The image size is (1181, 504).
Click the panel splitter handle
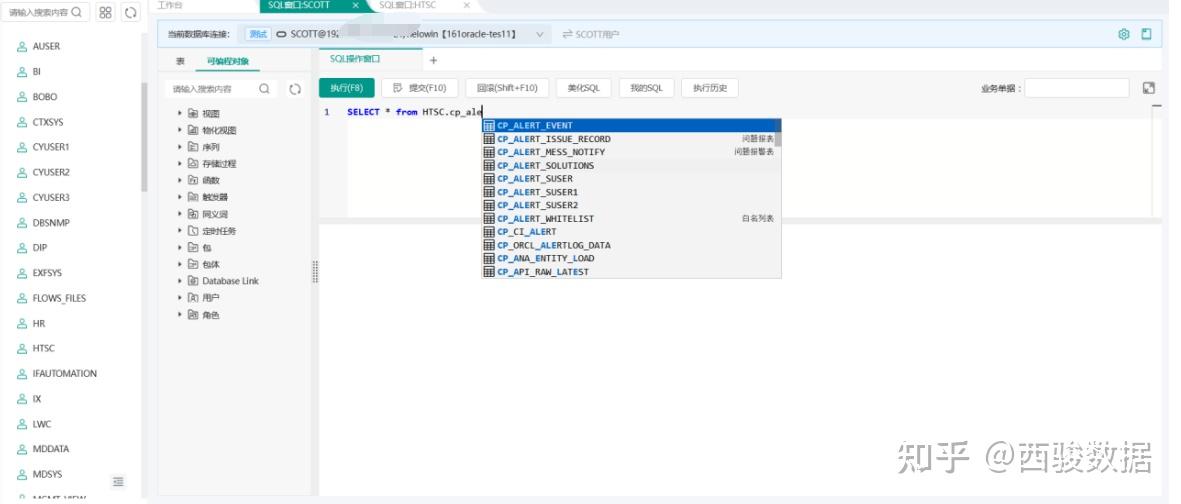tap(315, 272)
